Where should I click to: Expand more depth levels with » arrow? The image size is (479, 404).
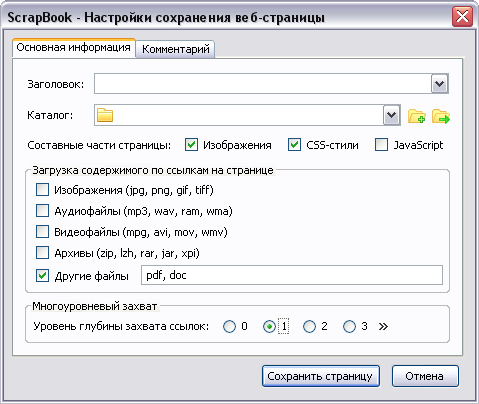[x=383, y=326]
